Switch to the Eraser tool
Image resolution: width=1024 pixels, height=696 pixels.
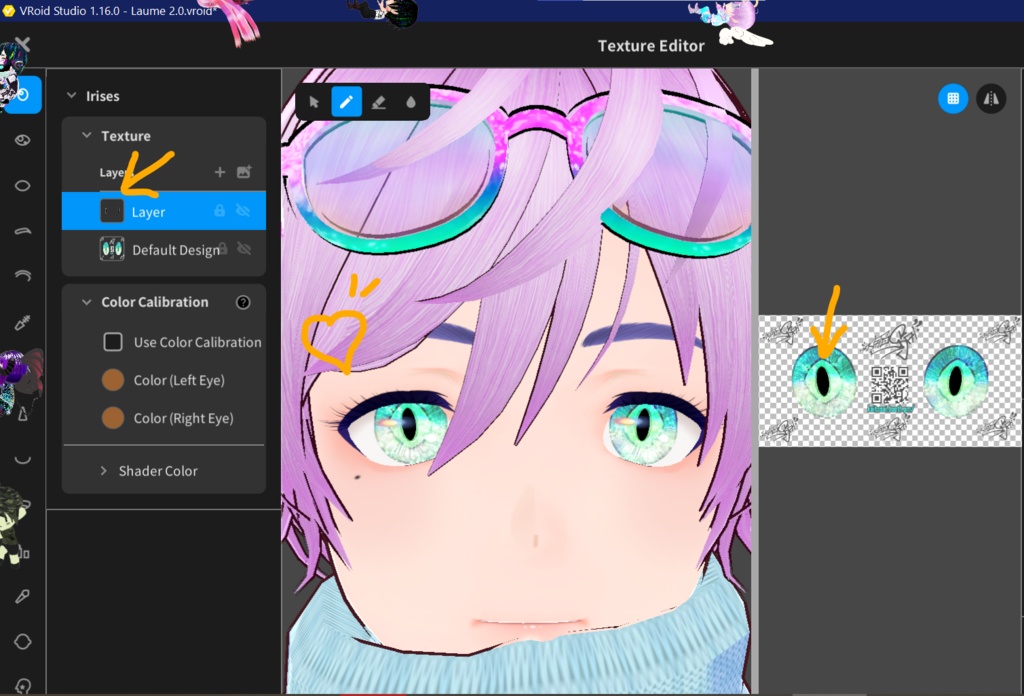tap(379, 102)
